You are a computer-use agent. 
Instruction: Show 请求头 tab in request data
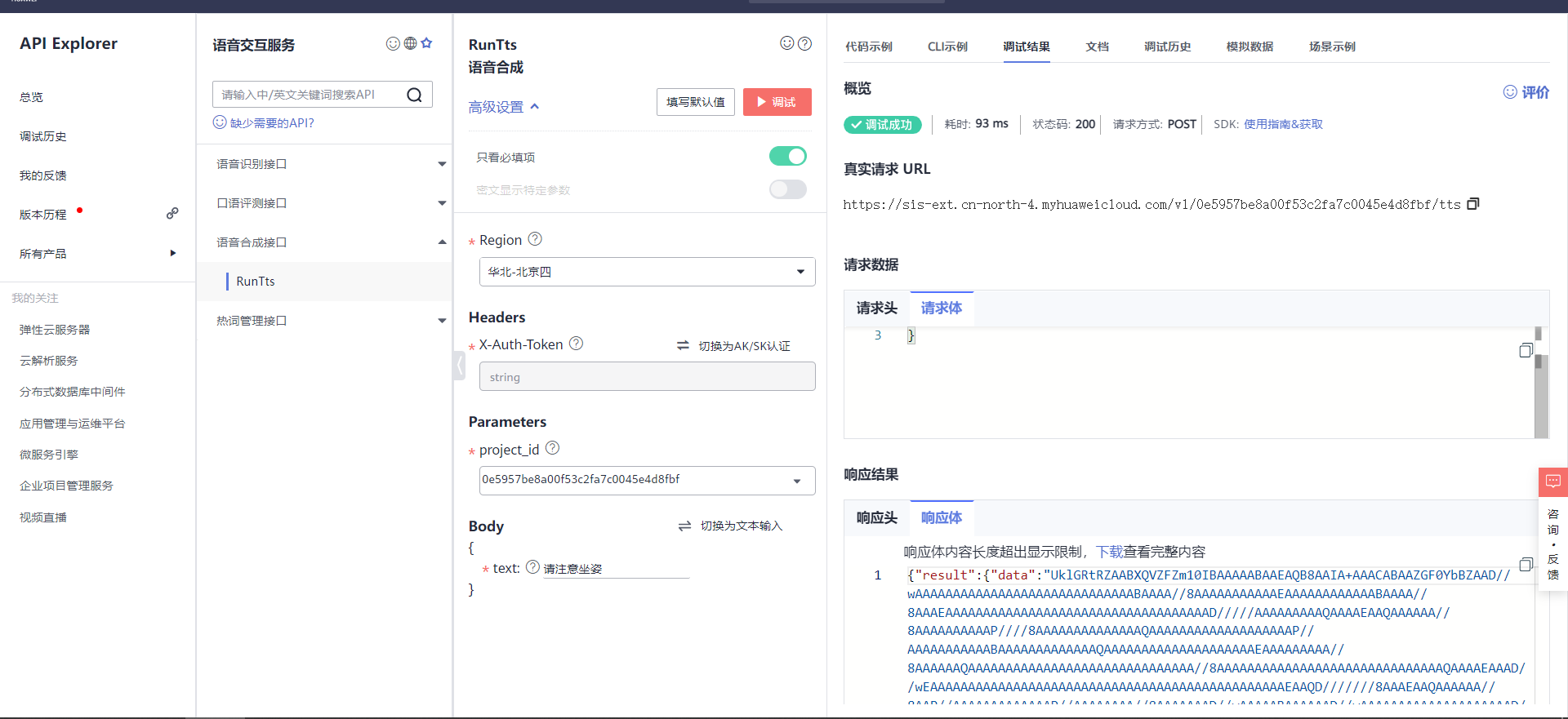click(x=877, y=308)
